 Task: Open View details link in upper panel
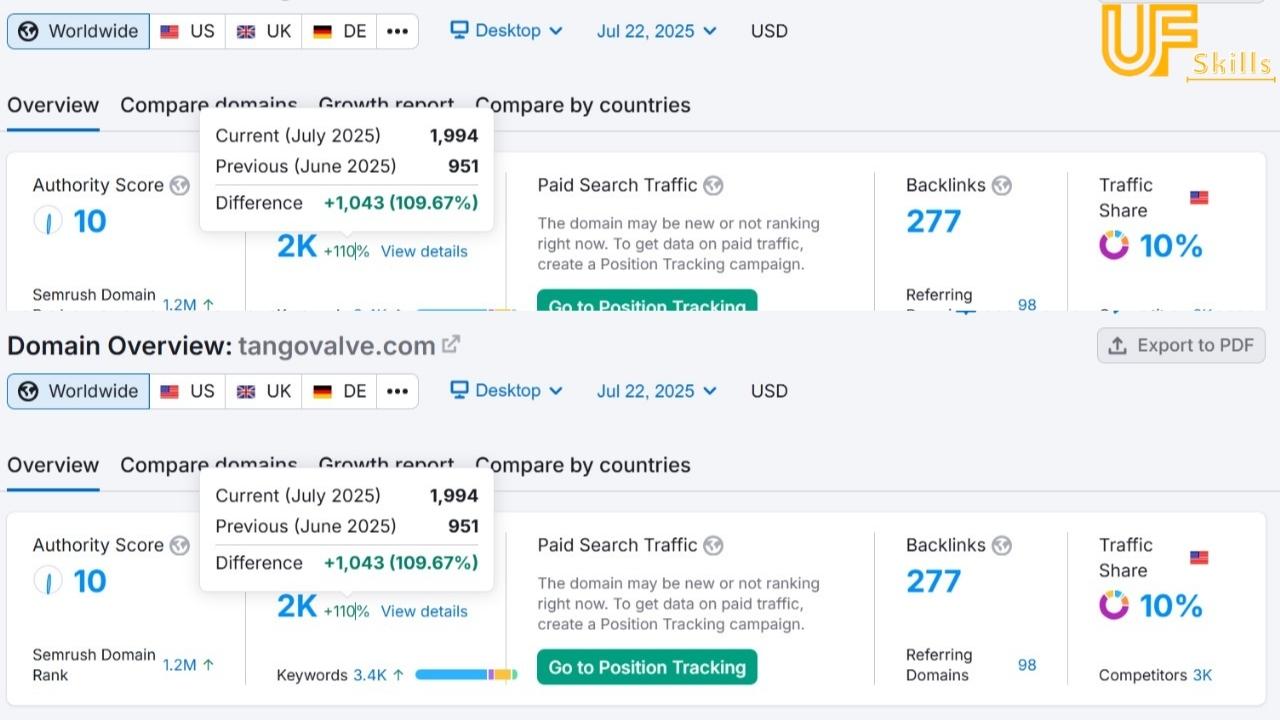424,251
